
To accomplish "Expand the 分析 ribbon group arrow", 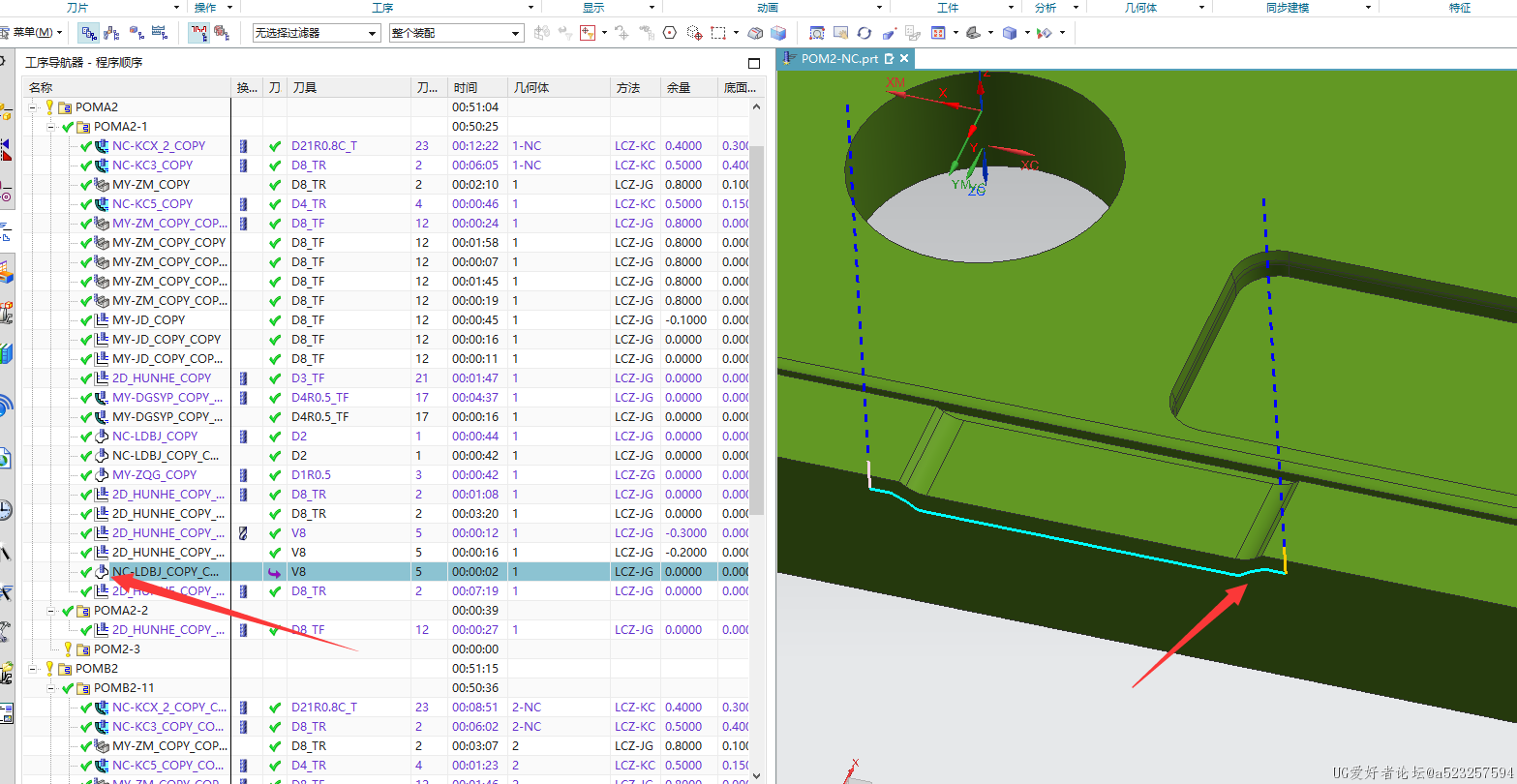I will click(1077, 8).
